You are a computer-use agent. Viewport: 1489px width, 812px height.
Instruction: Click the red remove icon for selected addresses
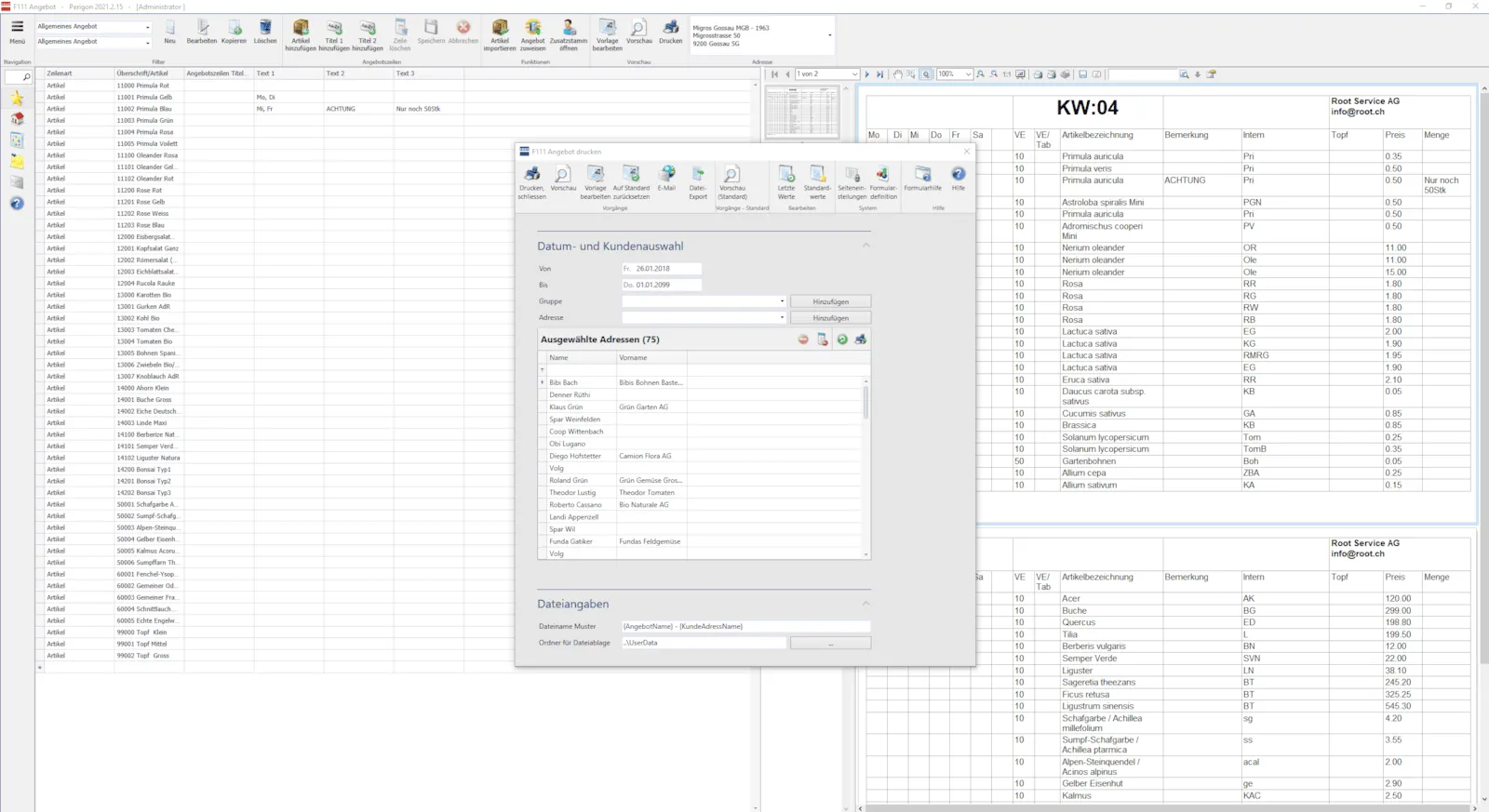coord(803,339)
